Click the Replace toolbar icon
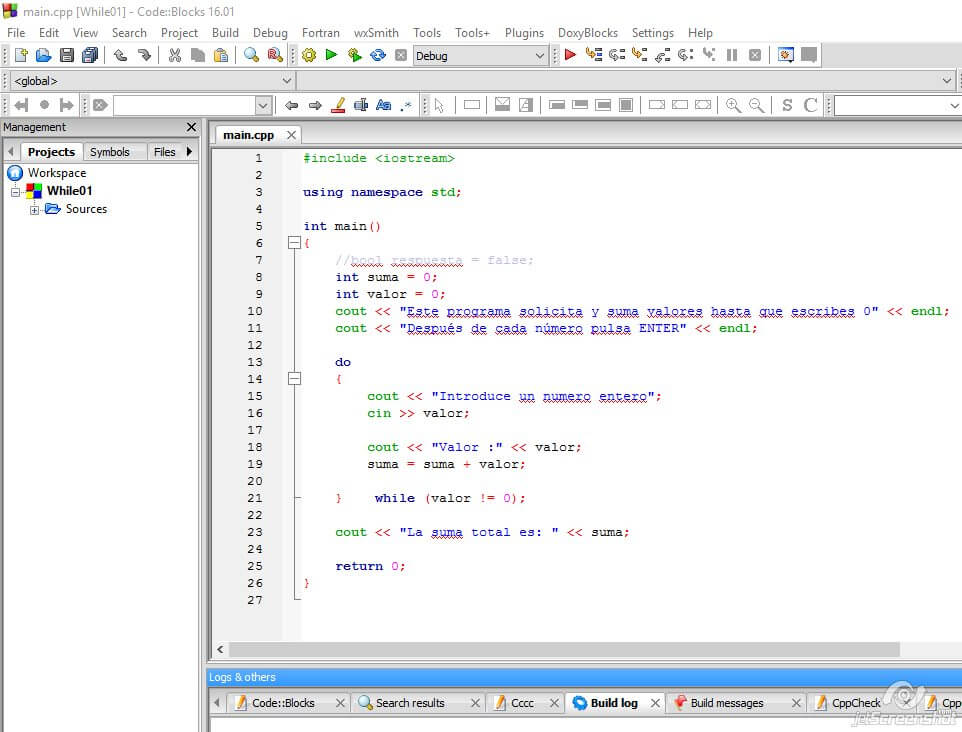The image size is (962, 732). [275, 55]
